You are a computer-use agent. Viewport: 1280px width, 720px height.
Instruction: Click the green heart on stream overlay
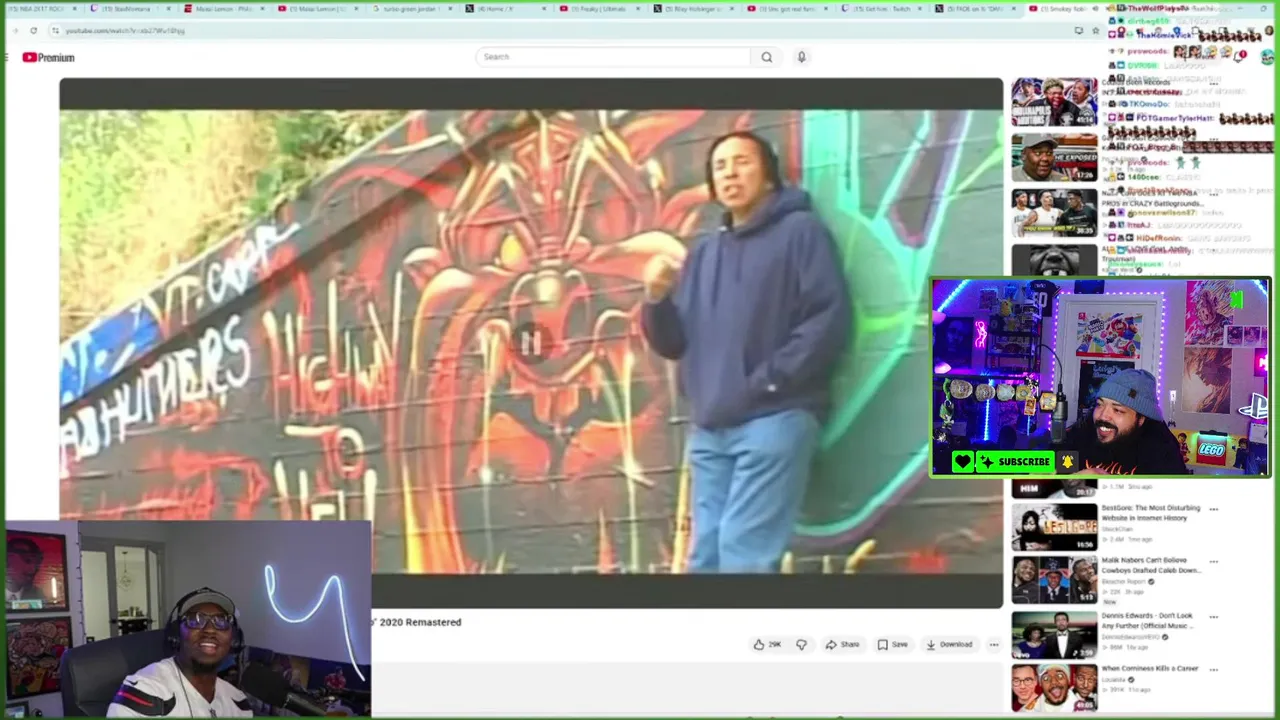[x=963, y=462]
